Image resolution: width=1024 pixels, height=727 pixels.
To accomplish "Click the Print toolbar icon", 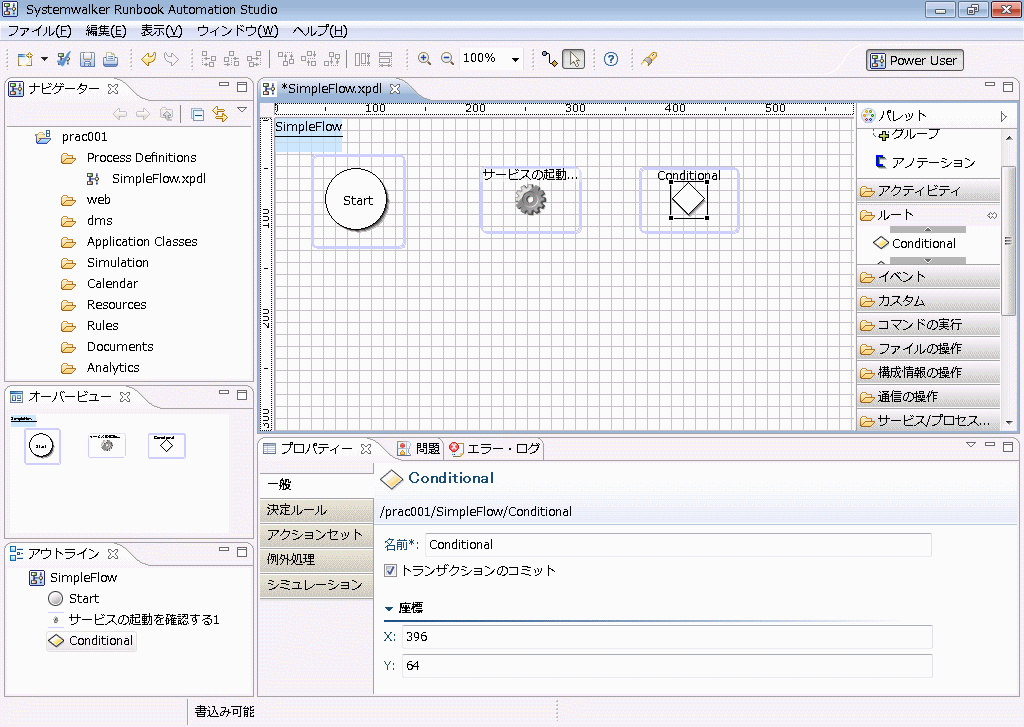I will tap(110, 59).
